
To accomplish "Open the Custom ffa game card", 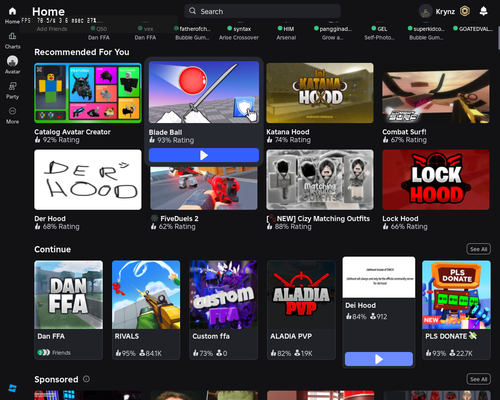I will coord(223,310).
